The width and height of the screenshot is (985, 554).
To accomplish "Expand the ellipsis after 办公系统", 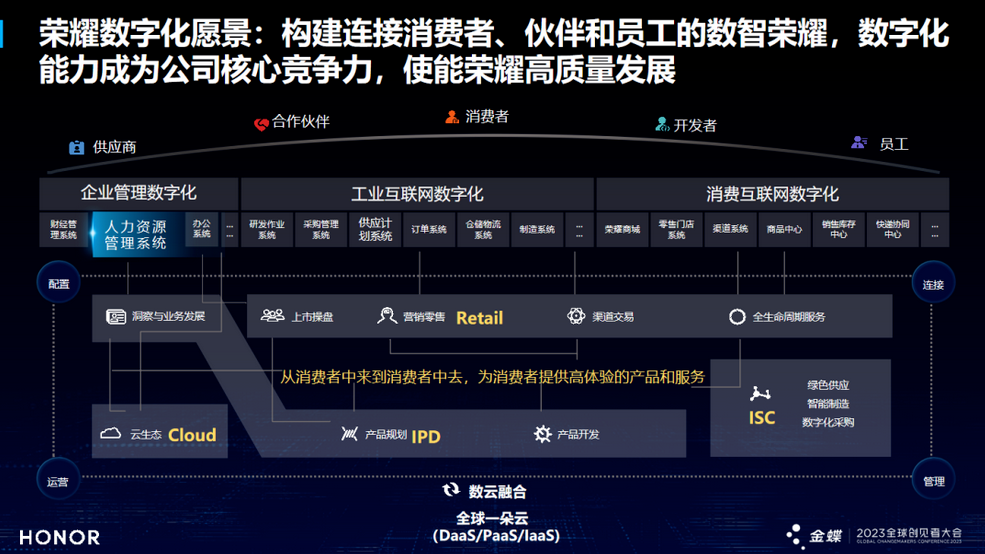I will [x=229, y=231].
